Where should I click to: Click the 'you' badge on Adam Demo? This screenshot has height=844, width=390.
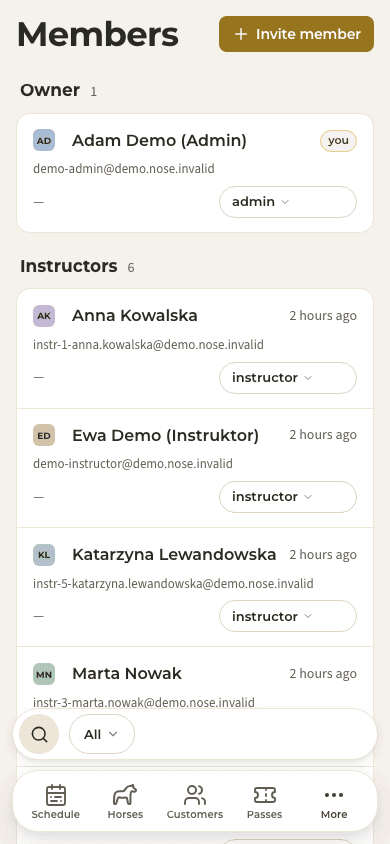pos(338,141)
